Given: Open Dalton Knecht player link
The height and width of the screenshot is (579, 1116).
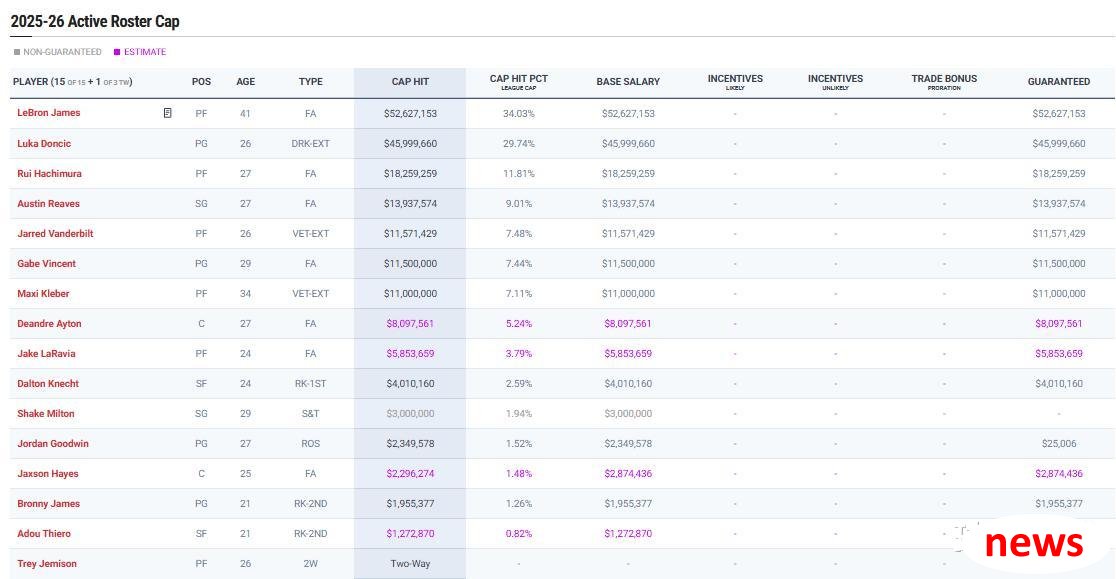Looking at the screenshot, I should click(48, 383).
